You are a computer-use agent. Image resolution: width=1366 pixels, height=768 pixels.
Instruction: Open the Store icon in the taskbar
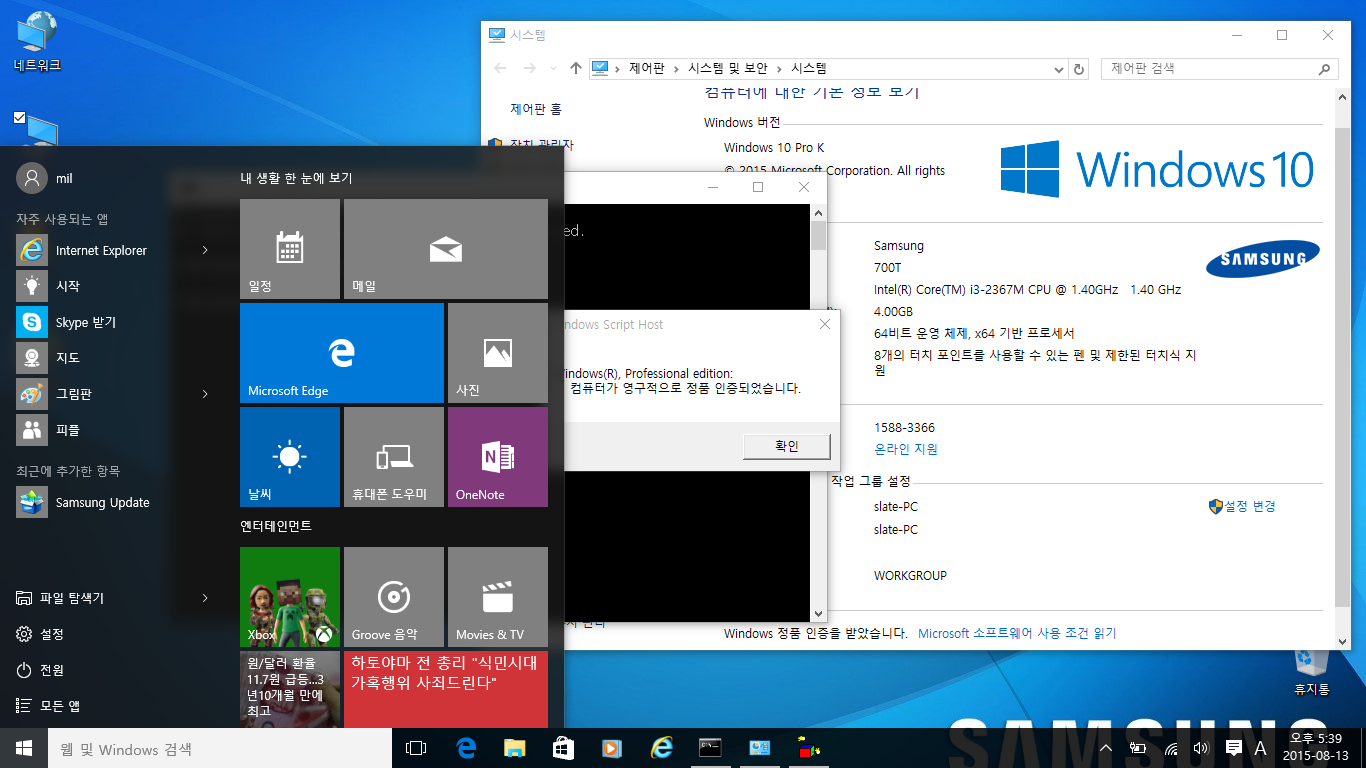click(x=563, y=748)
